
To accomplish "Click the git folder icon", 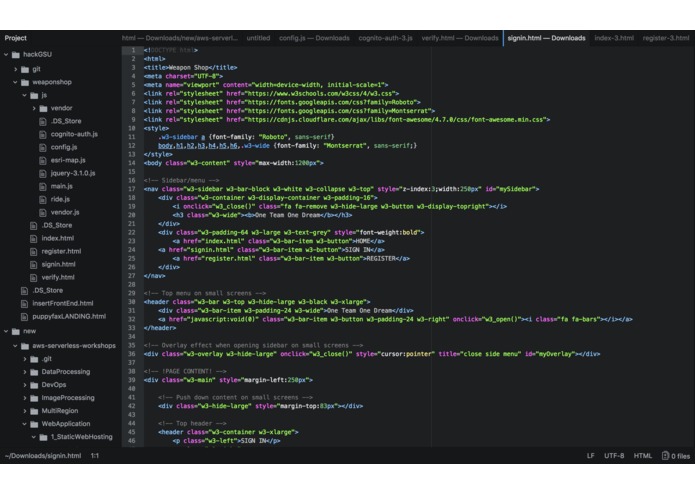I will [x=25, y=69].
